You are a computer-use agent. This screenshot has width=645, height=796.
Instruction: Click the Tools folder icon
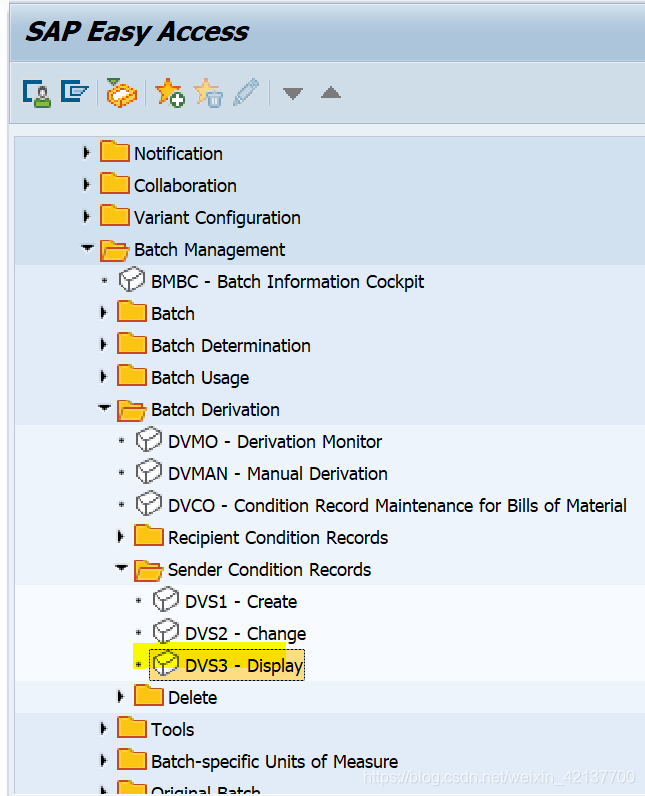coord(132,727)
